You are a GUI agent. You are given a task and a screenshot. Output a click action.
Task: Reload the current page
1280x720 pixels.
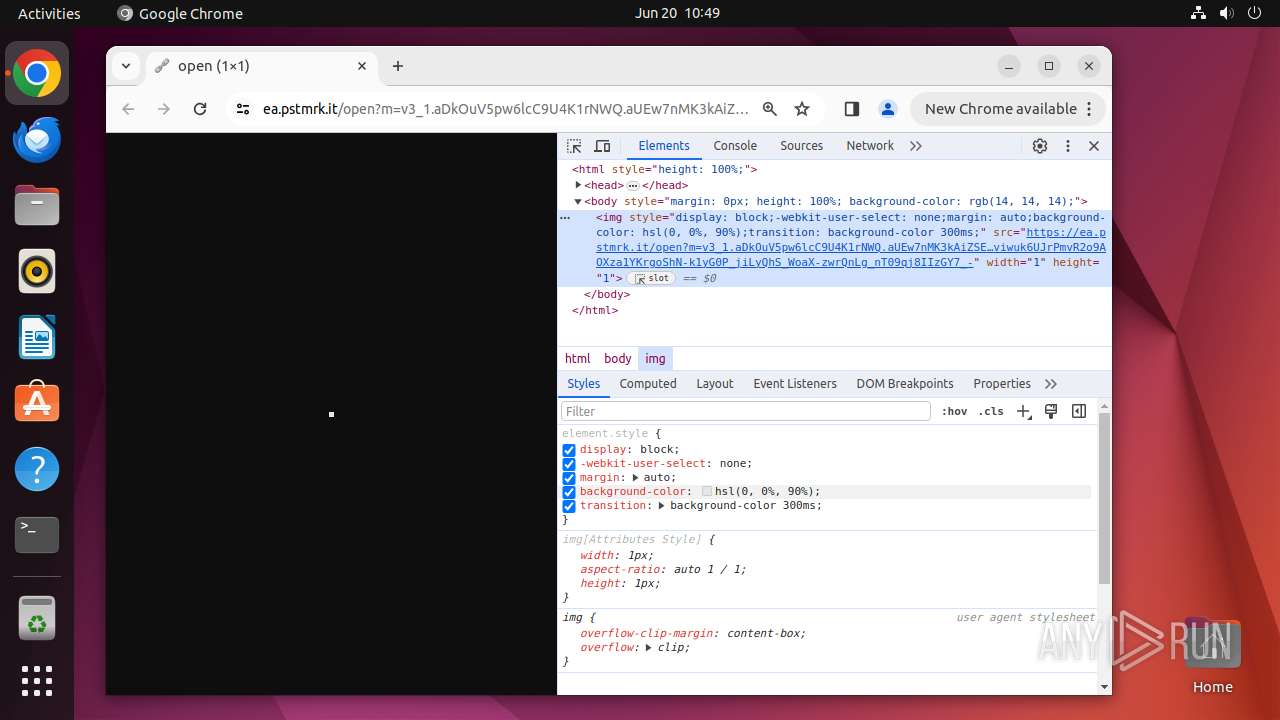200,109
